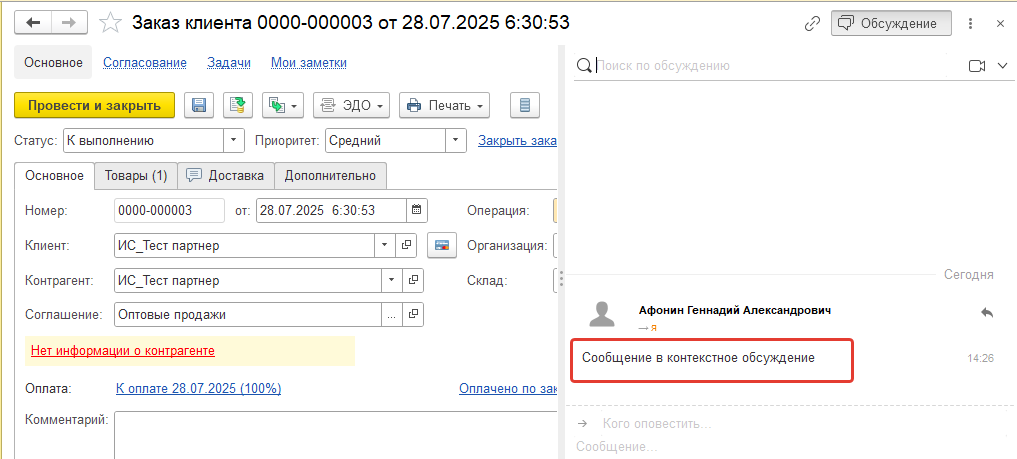This screenshot has width=1017, height=459.
Task: Switch to the Доставка tab
Action: 226,176
